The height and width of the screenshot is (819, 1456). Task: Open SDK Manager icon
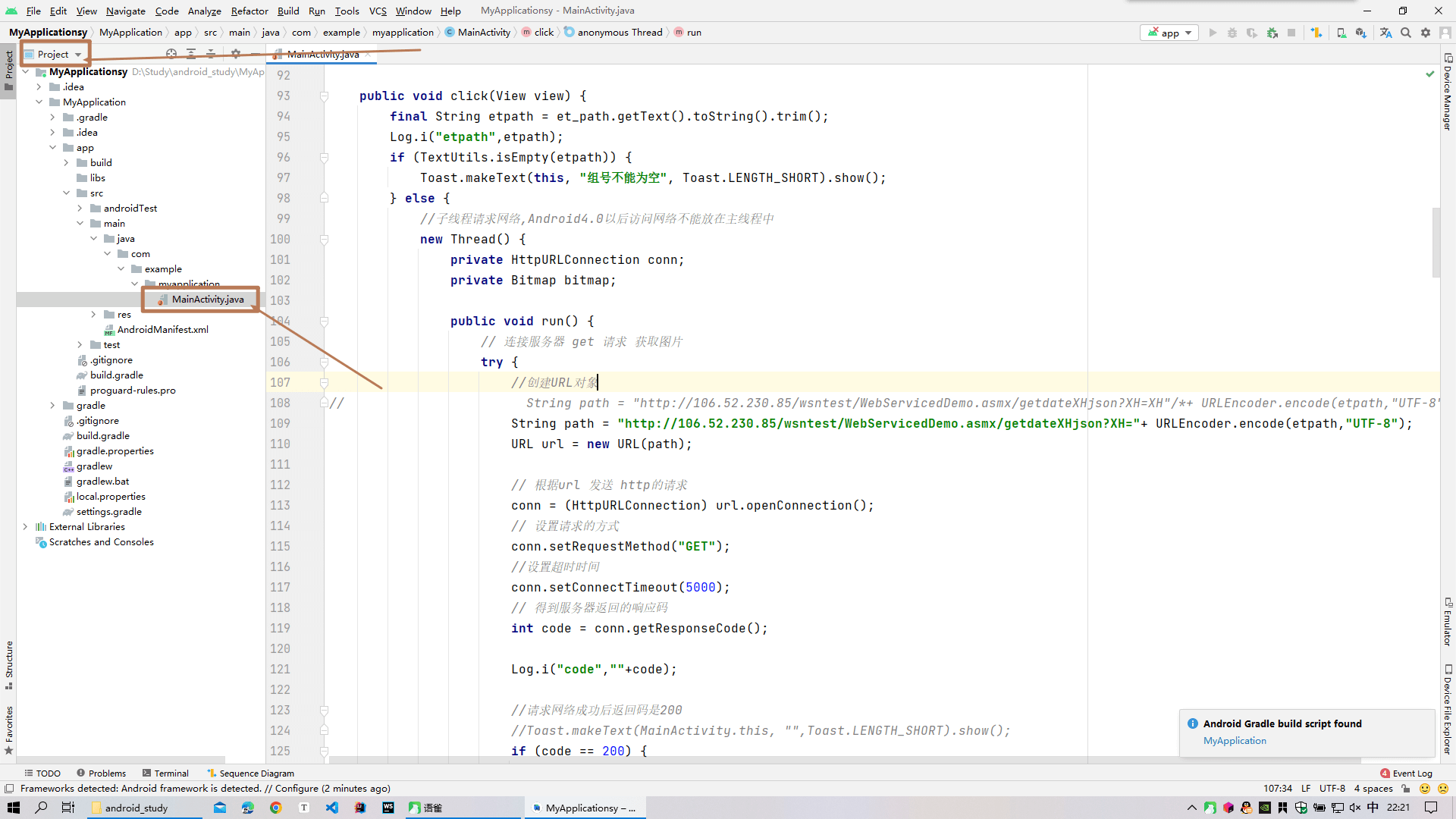1361,33
